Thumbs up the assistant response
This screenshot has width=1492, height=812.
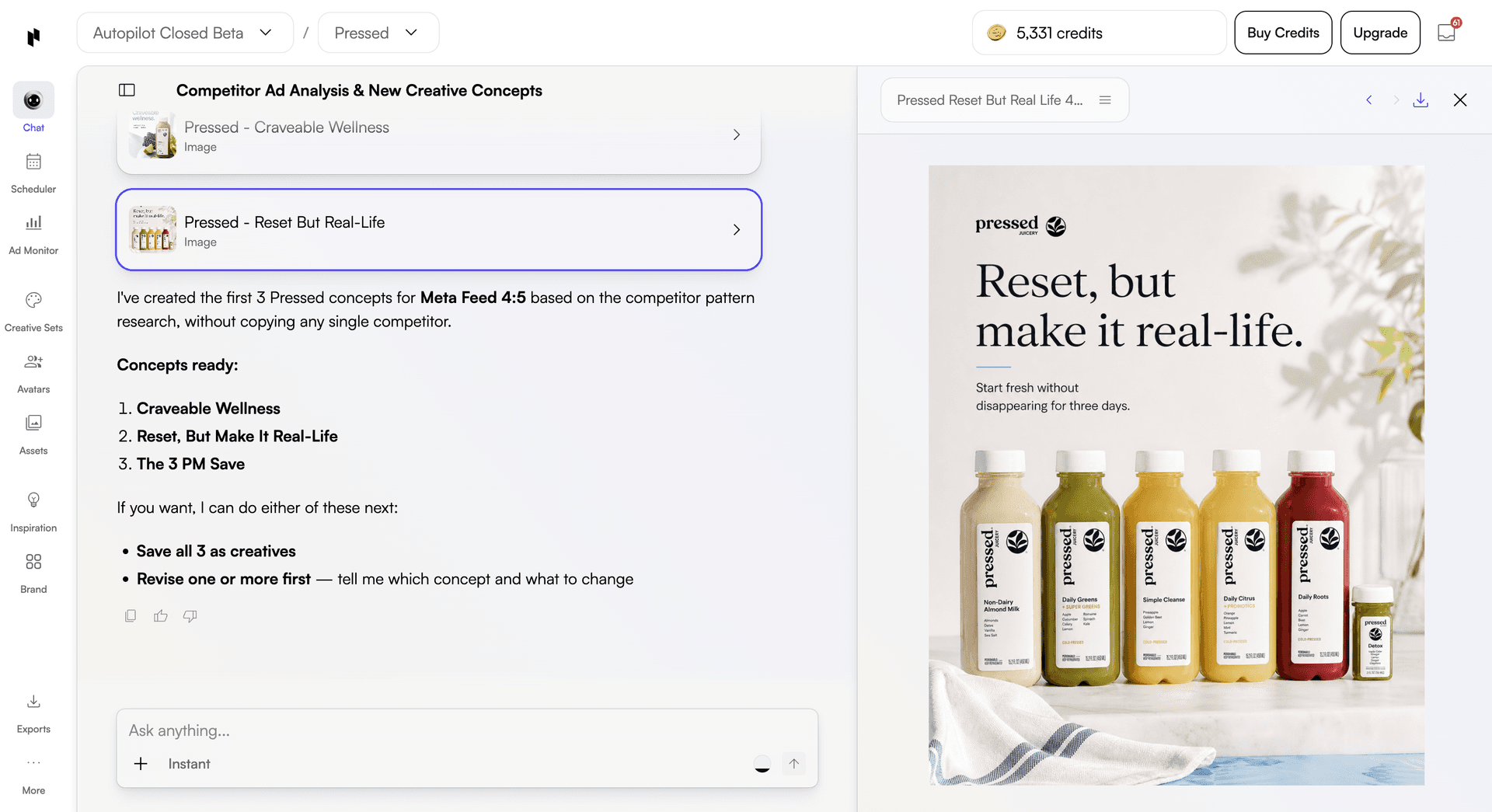click(161, 615)
